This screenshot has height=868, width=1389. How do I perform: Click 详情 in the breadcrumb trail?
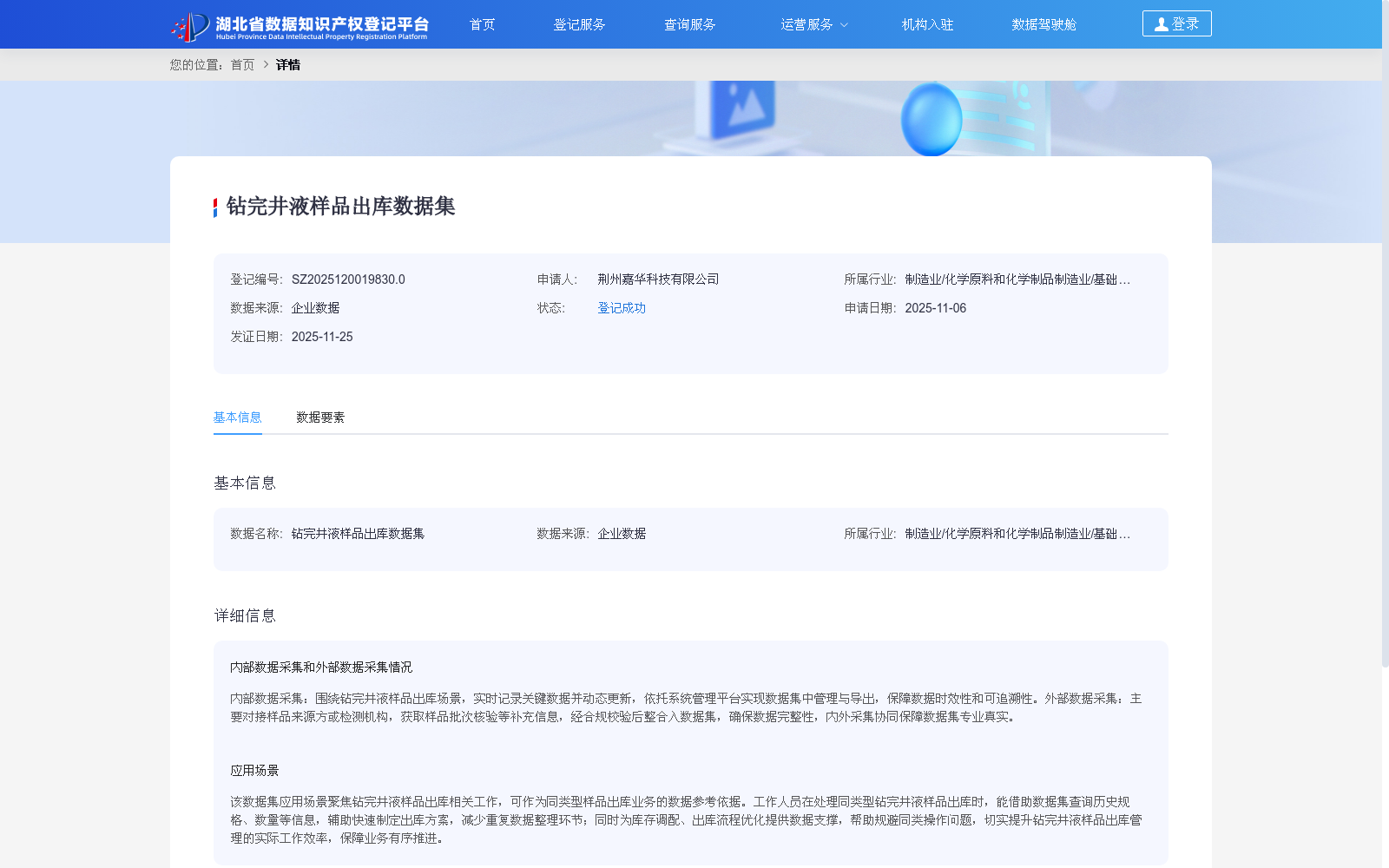click(288, 65)
